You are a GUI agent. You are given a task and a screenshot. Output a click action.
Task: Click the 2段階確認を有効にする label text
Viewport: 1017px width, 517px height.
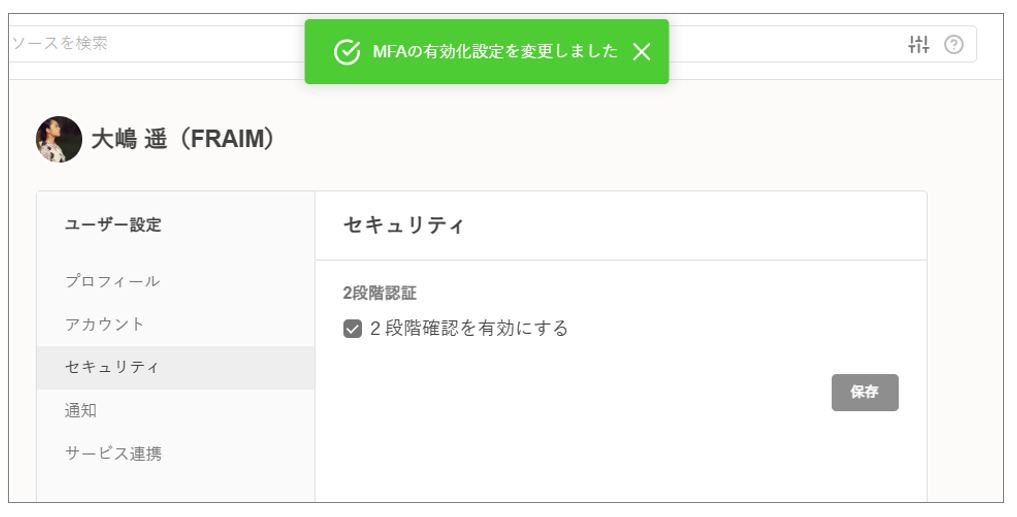[469, 328]
